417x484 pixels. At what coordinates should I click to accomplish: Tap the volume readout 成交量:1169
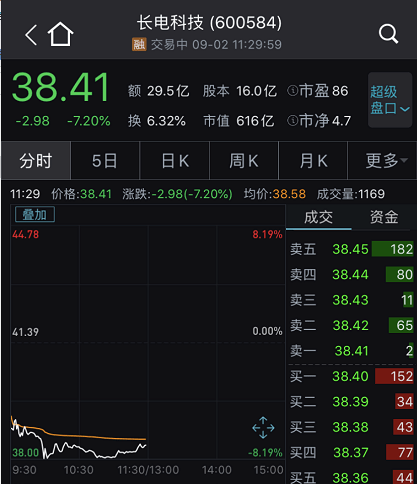[351, 194]
